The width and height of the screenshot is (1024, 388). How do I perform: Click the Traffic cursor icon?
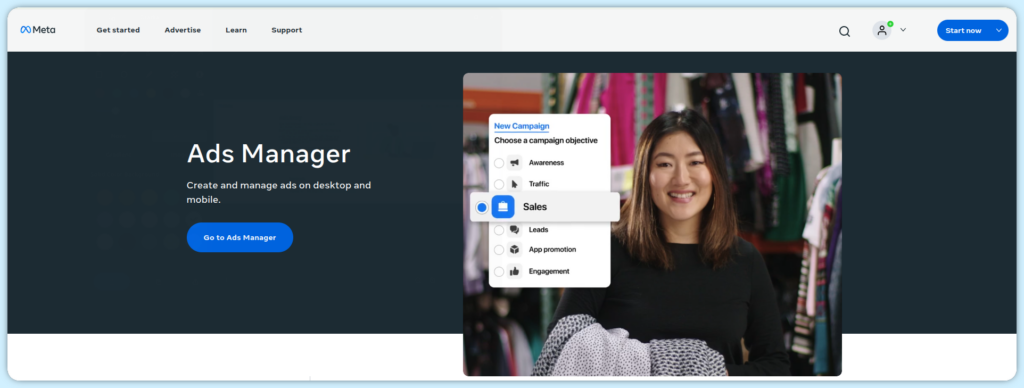[x=515, y=184]
